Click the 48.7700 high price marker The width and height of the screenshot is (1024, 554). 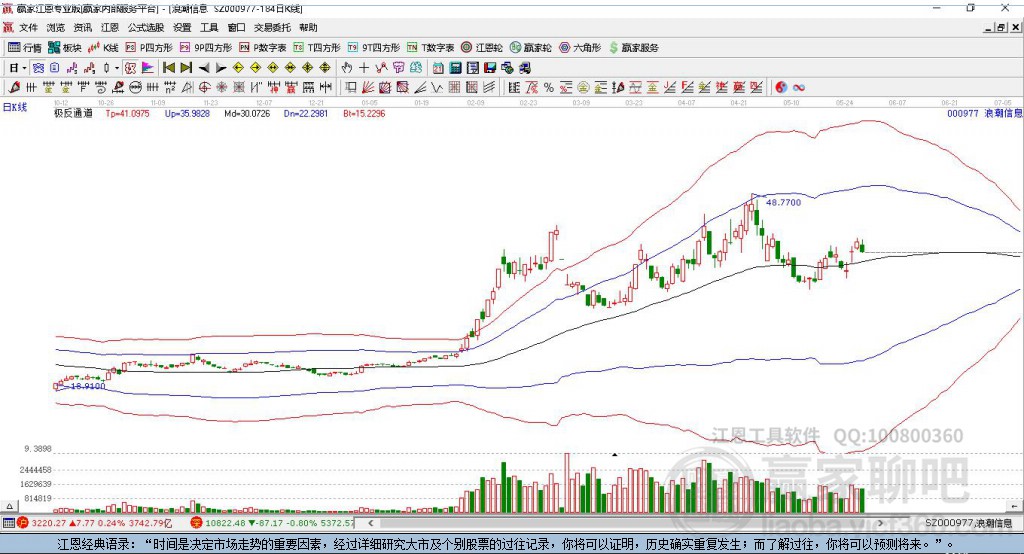pos(783,203)
